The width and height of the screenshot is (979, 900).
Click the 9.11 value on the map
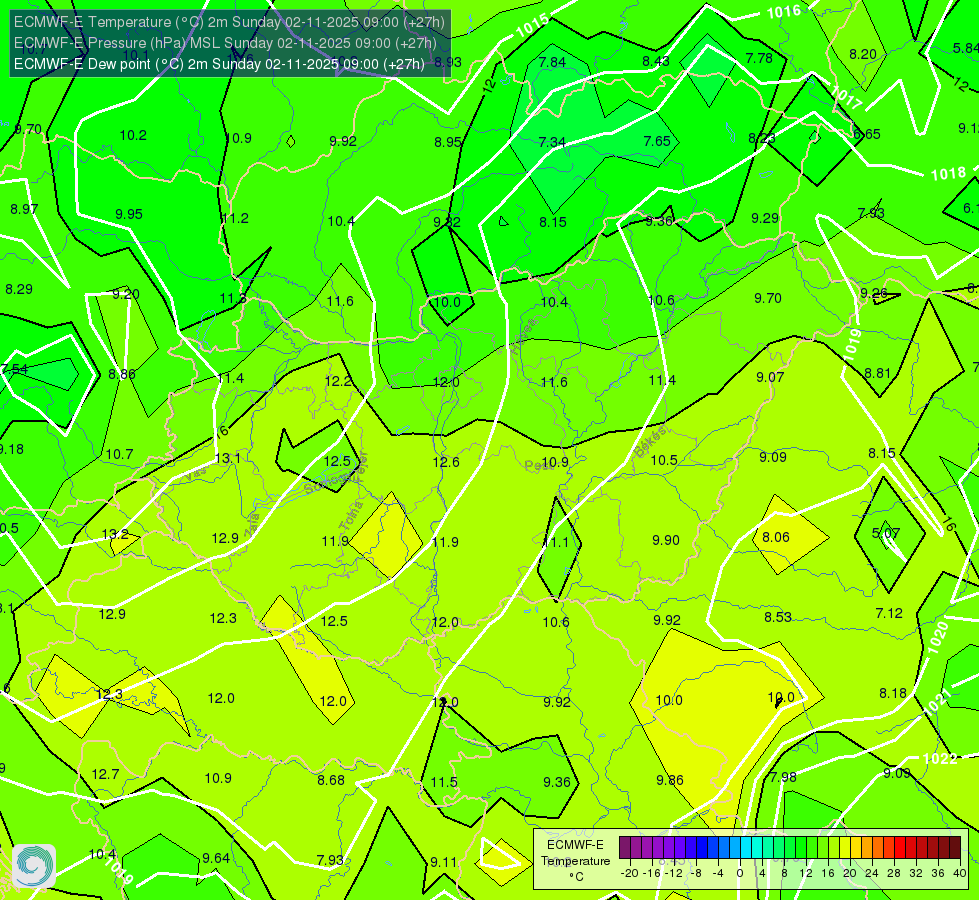pyautogui.click(x=443, y=862)
